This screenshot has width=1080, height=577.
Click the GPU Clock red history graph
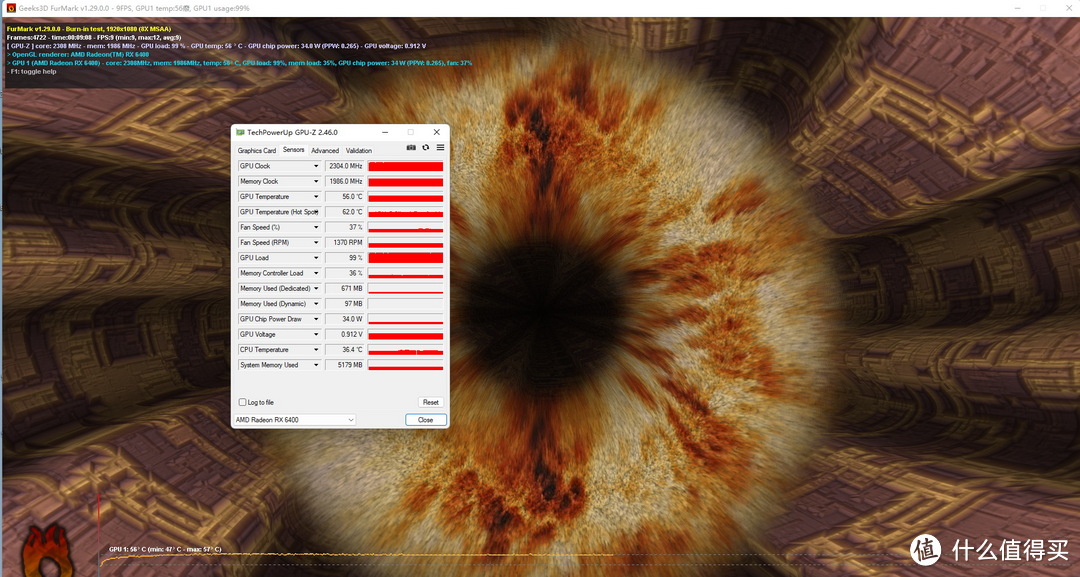point(406,166)
